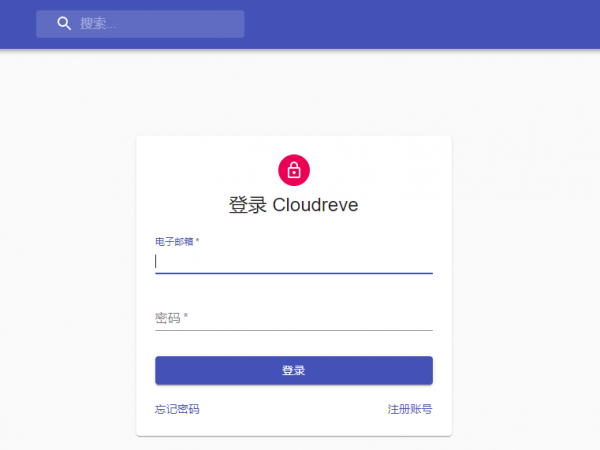
Task: Click into the 电子邮箱 input field
Action: (x=293, y=261)
